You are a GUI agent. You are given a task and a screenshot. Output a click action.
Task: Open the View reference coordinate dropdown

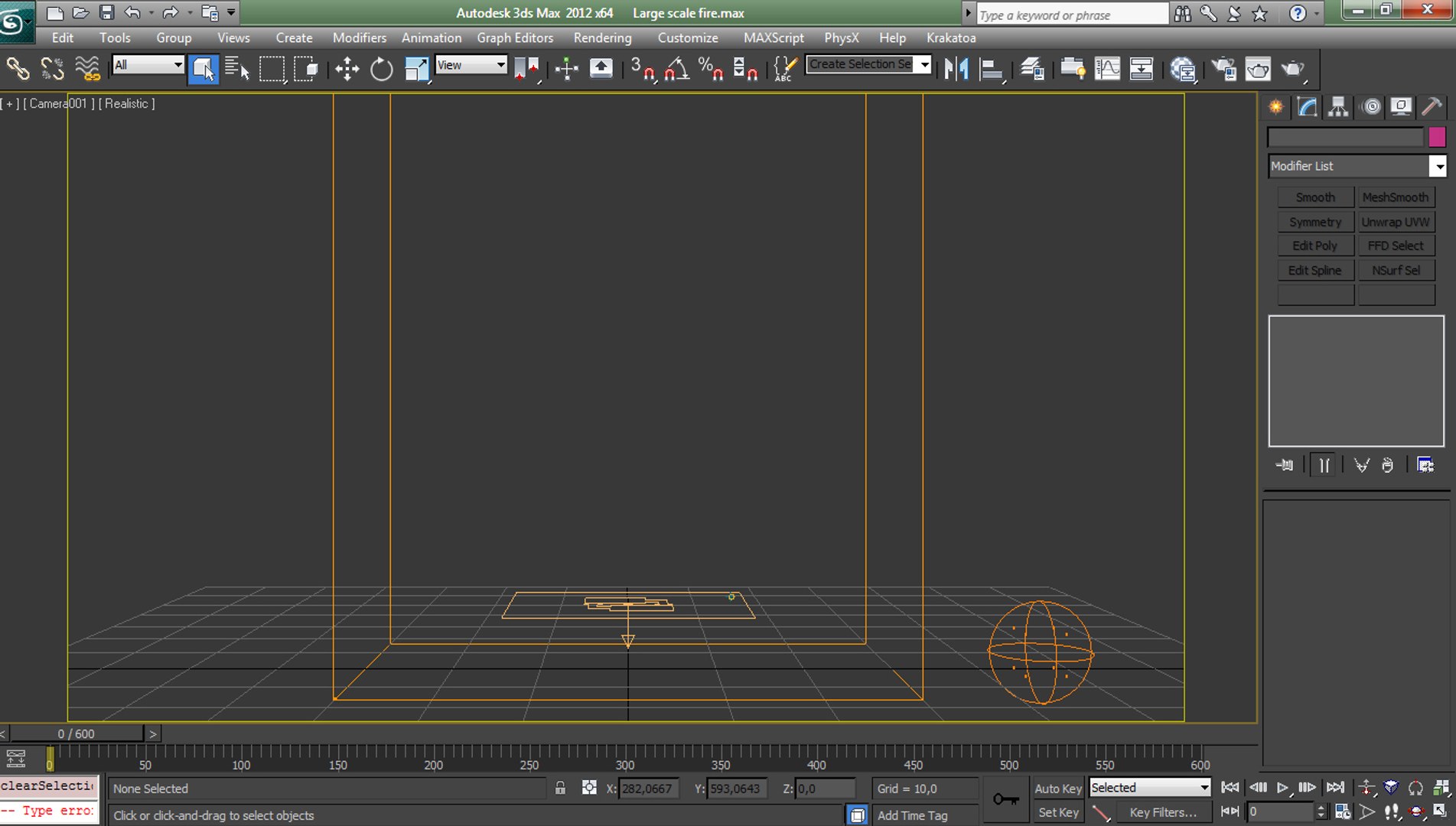[x=471, y=65]
